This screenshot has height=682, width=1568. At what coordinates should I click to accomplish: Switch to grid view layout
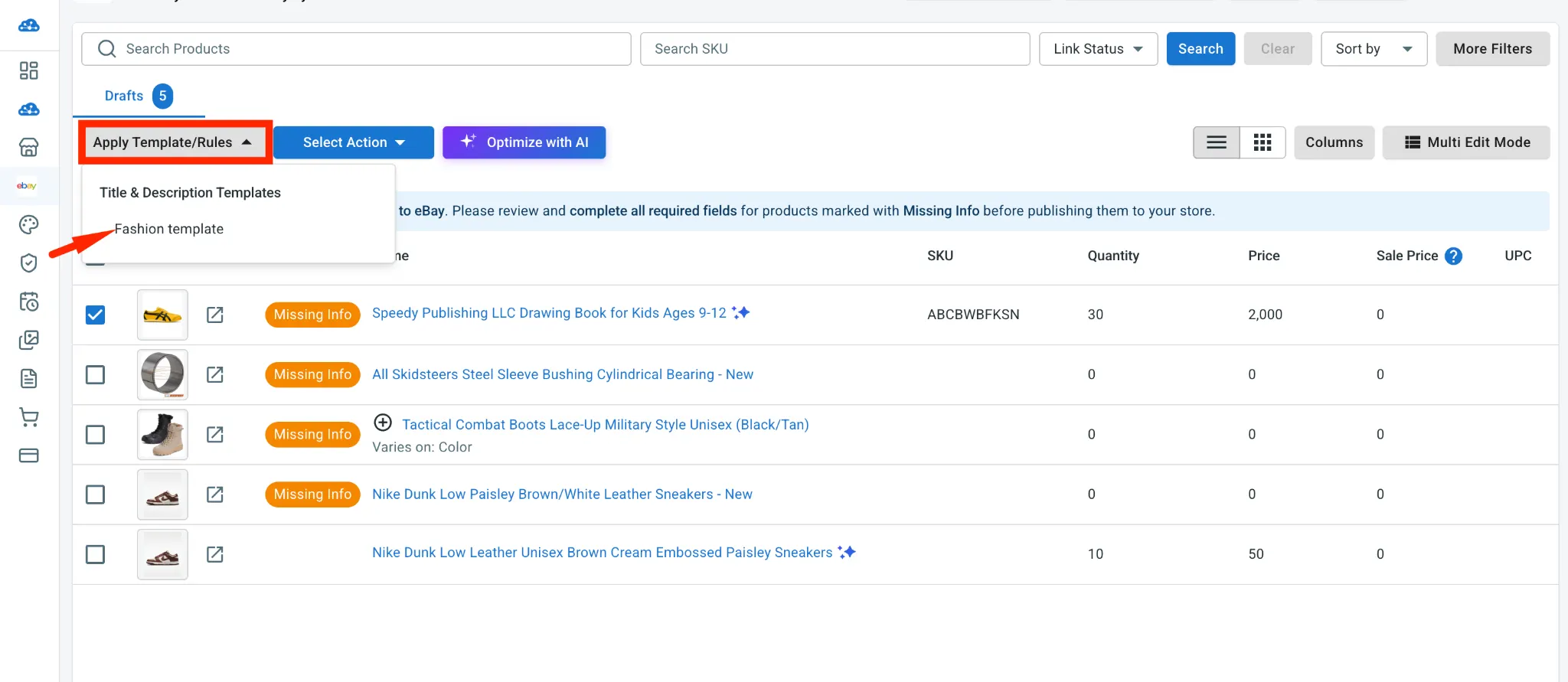coord(1263,142)
